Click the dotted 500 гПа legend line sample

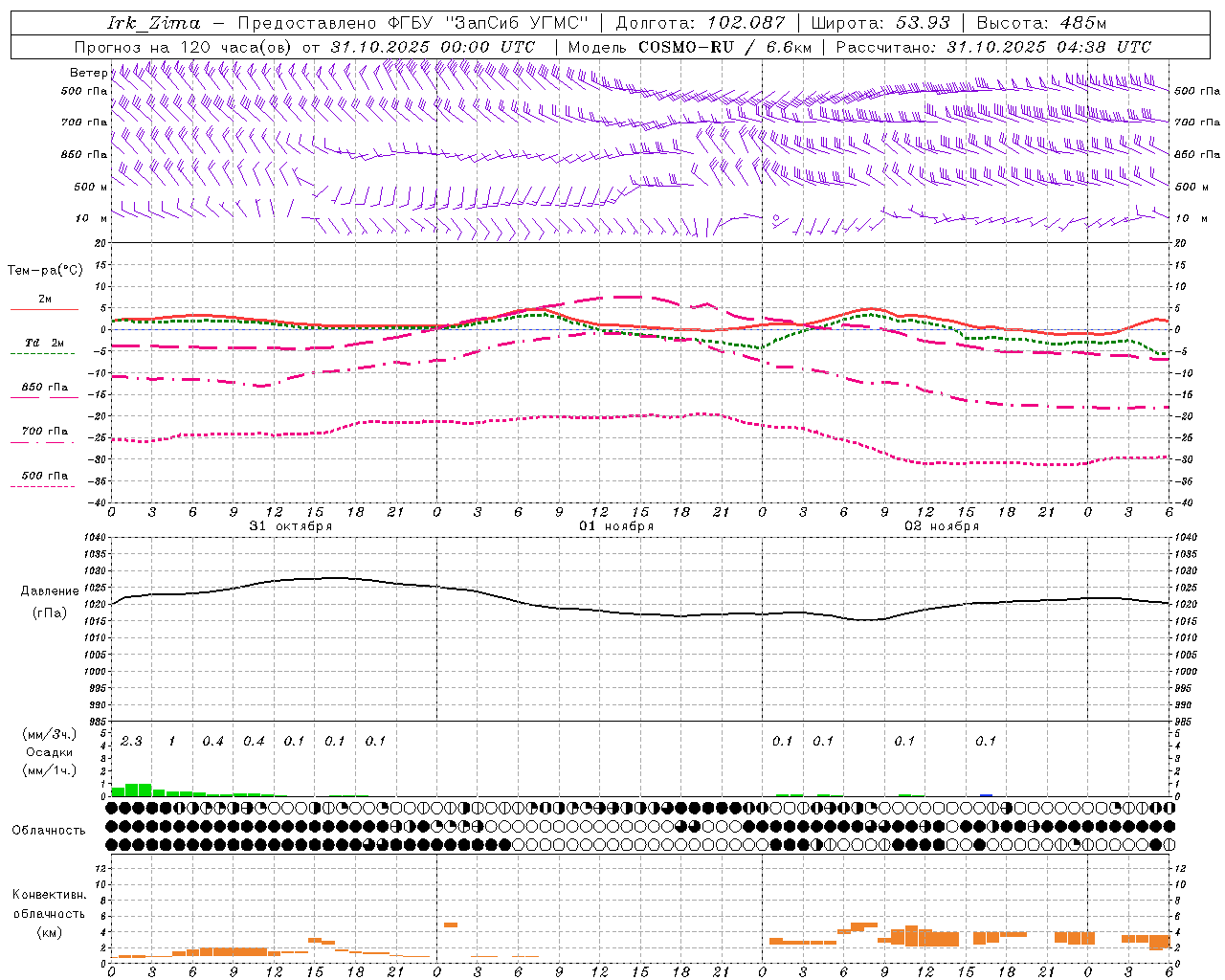click(42, 487)
